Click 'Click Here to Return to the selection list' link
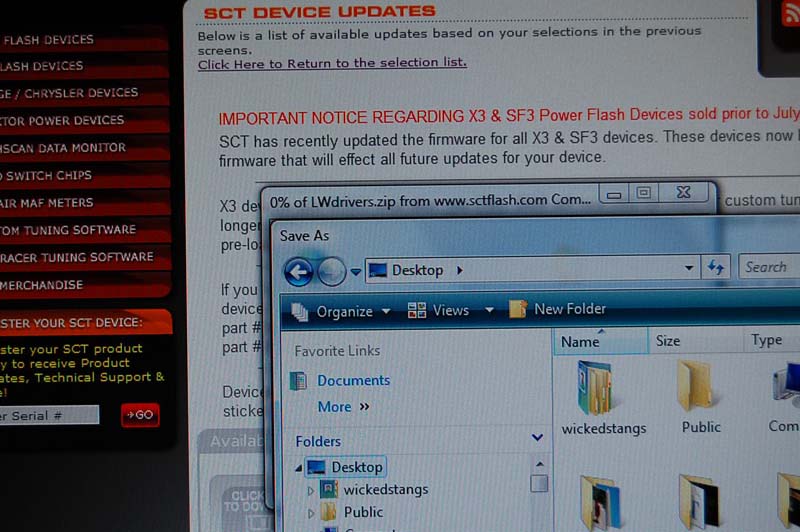 point(332,63)
